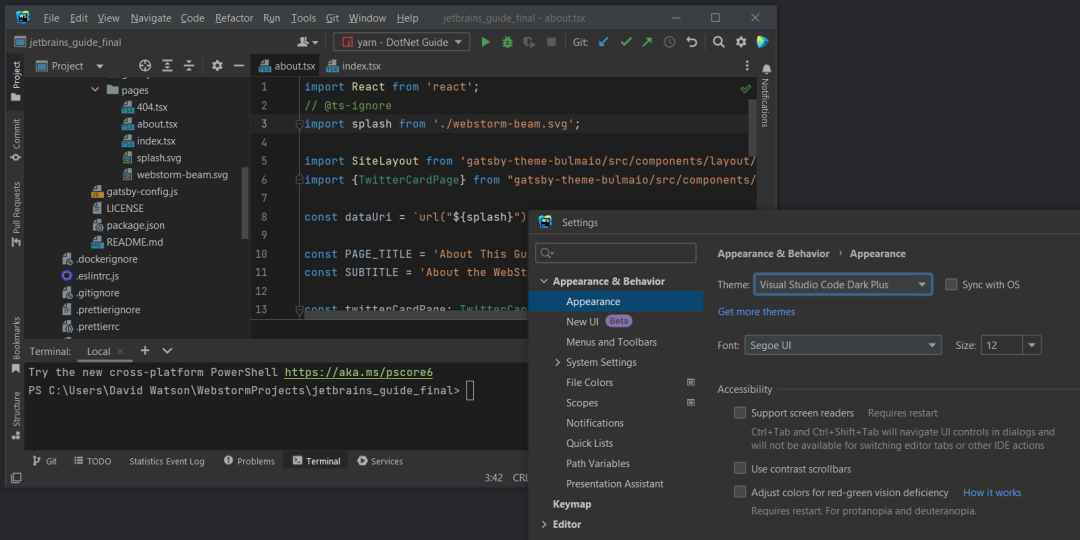This screenshot has height=540, width=1080.
Task: Open run configuration dropdown yarn DotNet Guide
Action: click(x=402, y=42)
